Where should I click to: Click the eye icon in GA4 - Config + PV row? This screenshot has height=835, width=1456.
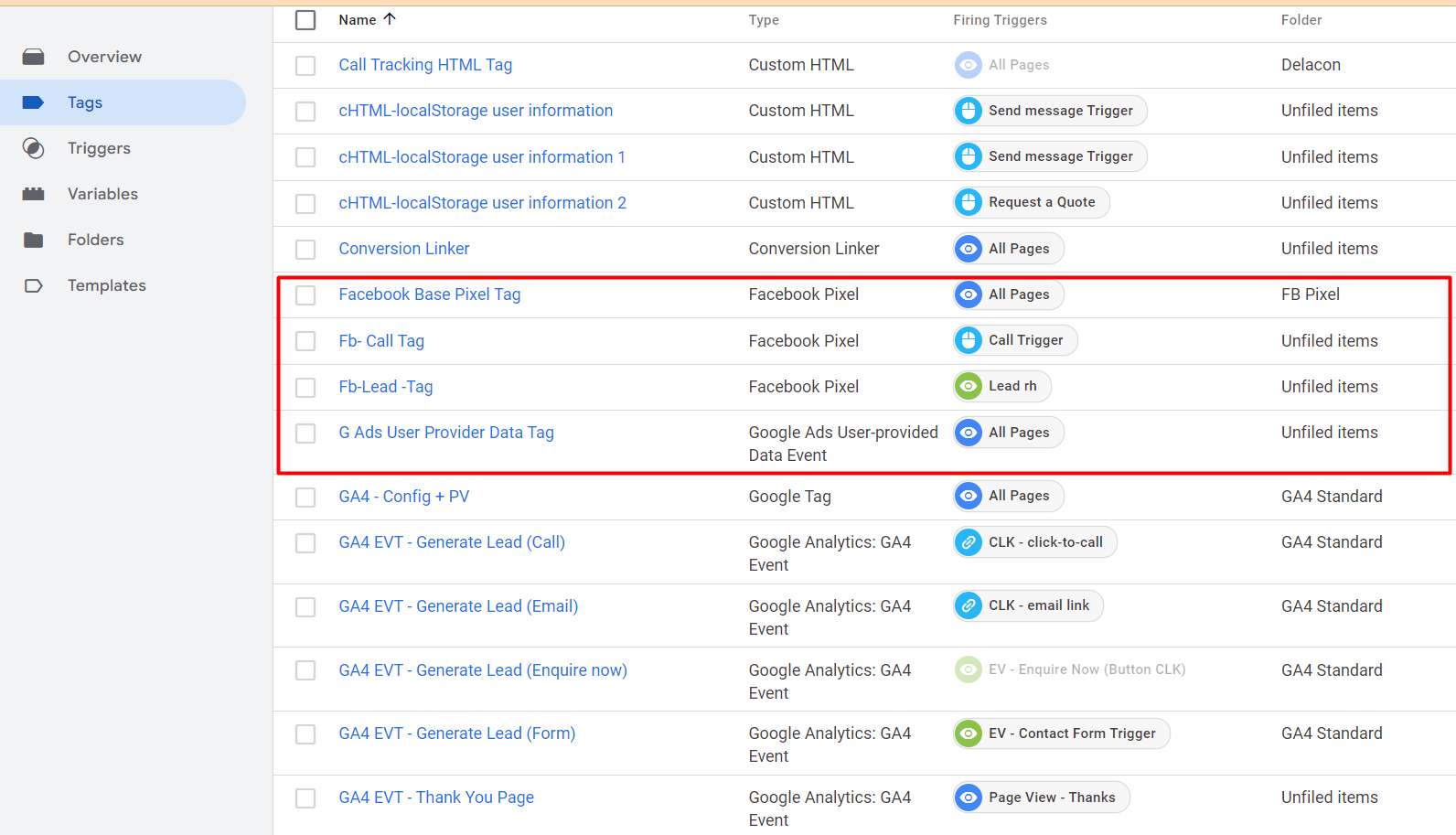coord(969,496)
